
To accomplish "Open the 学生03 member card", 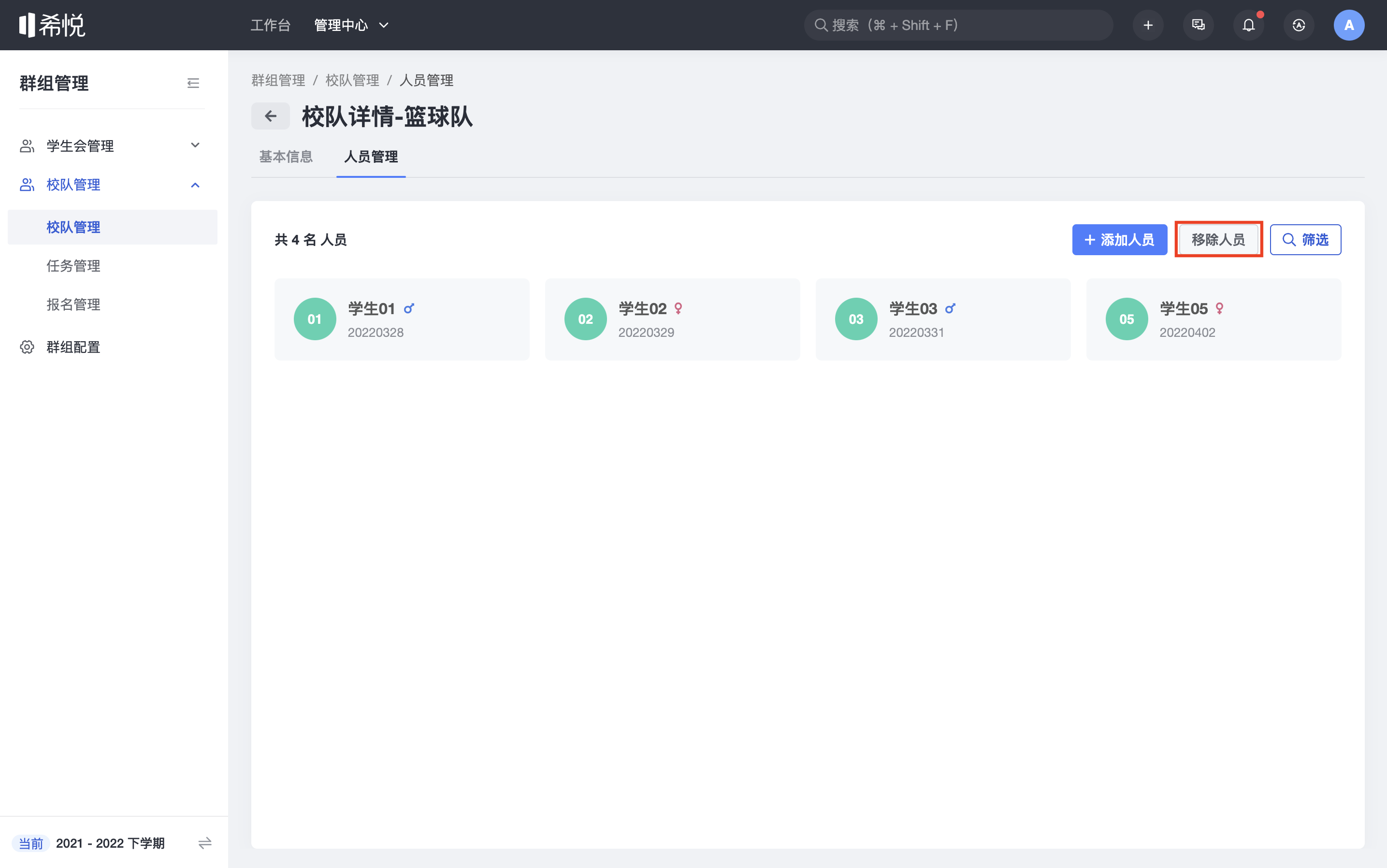I will tap(943, 319).
